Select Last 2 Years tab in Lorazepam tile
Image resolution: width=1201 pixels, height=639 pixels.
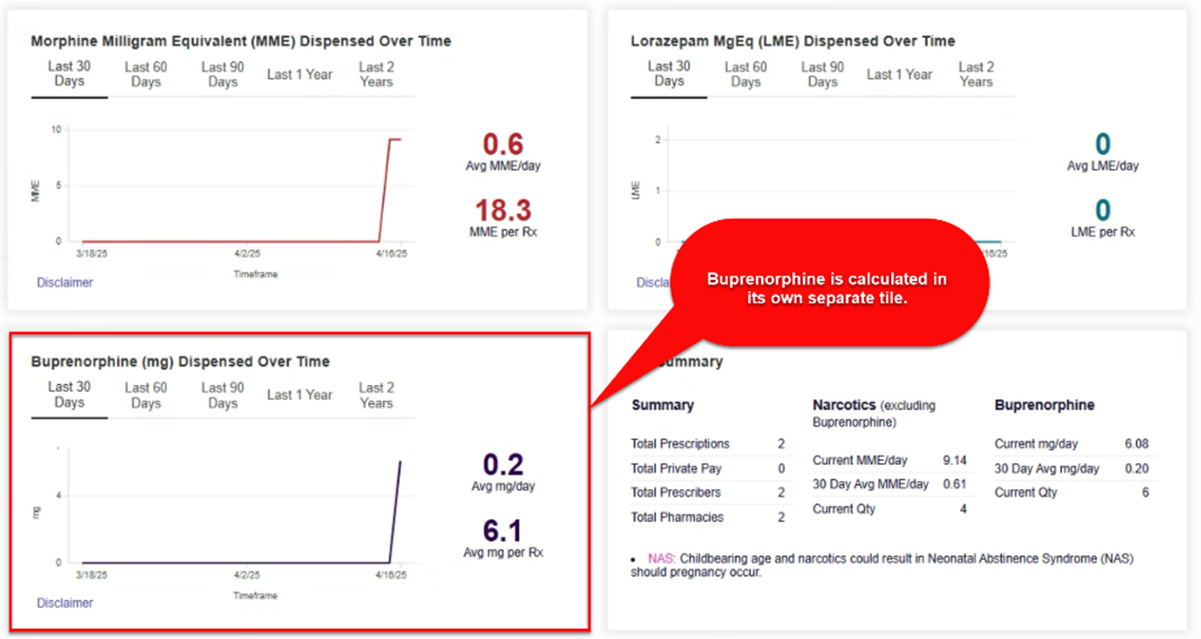point(976,74)
